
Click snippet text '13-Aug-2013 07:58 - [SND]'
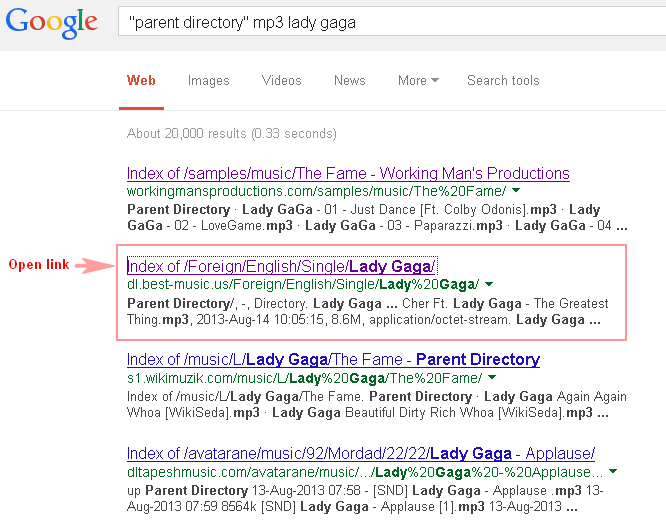(x=330, y=490)
